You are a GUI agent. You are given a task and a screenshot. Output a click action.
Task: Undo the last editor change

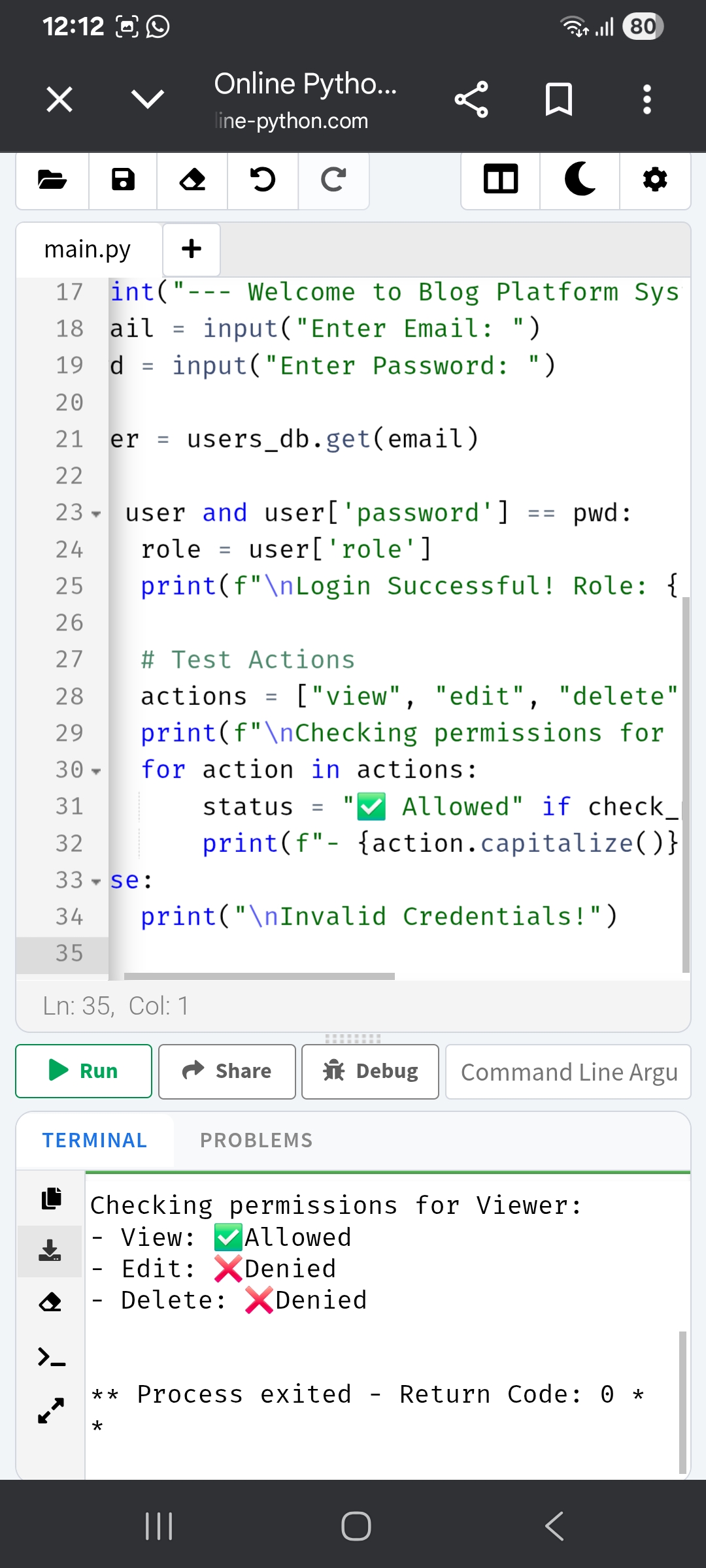[x=263, y=180]
